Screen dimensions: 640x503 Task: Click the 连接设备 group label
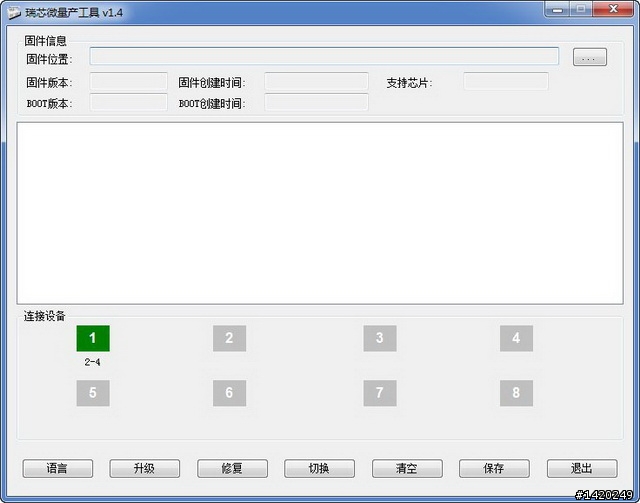[x=44, y=316]
